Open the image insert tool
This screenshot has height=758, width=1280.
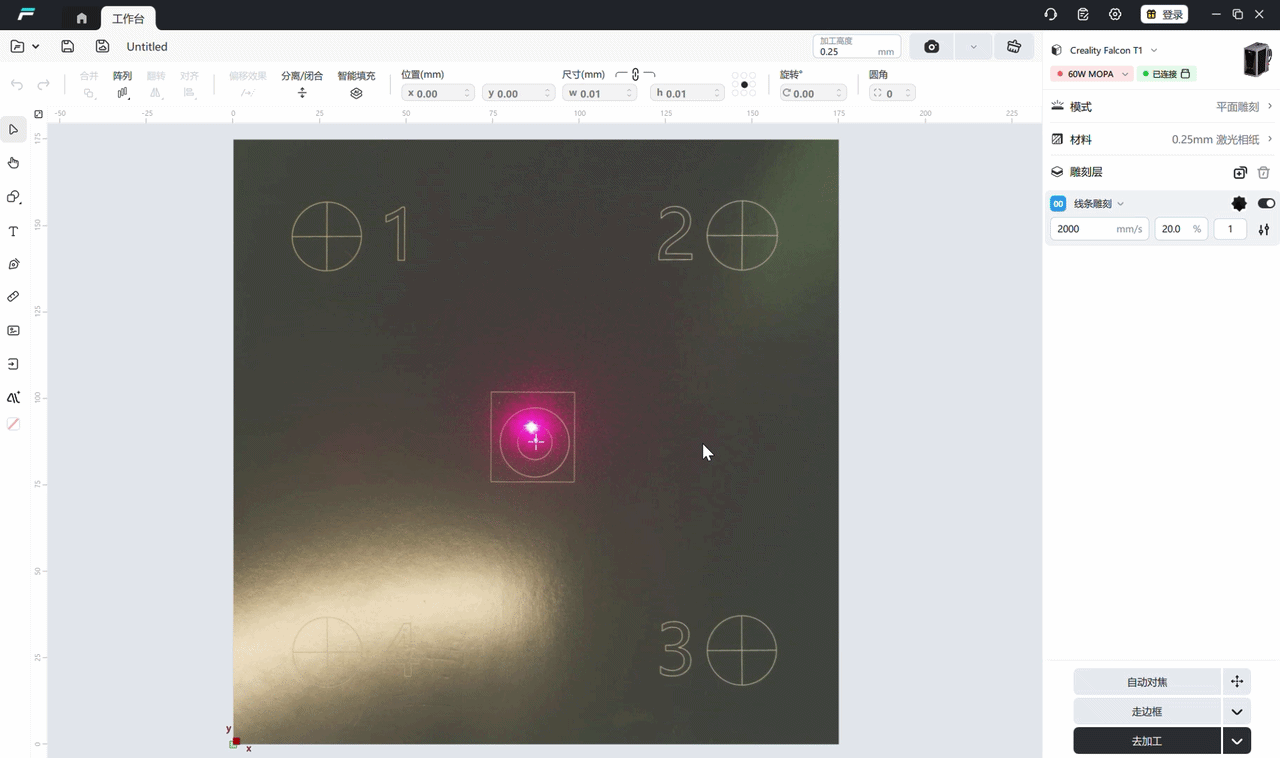tap(14, 330)
